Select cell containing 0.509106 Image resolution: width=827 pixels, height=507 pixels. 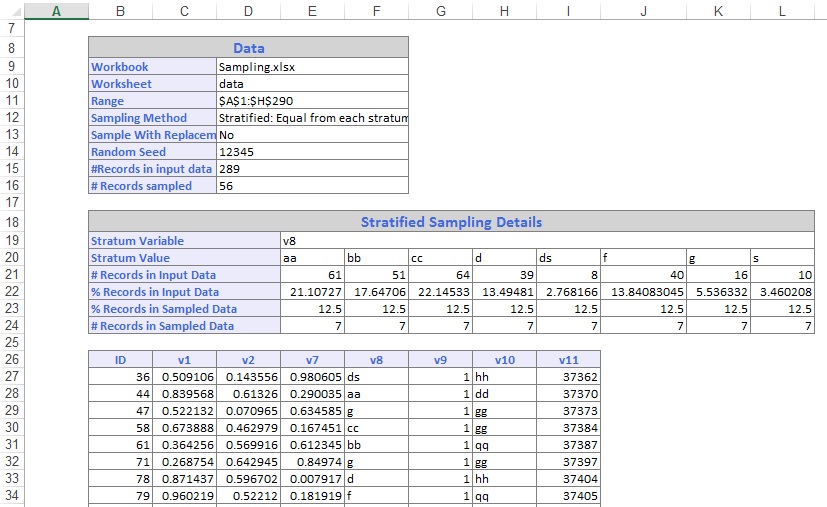pos(184,377)
